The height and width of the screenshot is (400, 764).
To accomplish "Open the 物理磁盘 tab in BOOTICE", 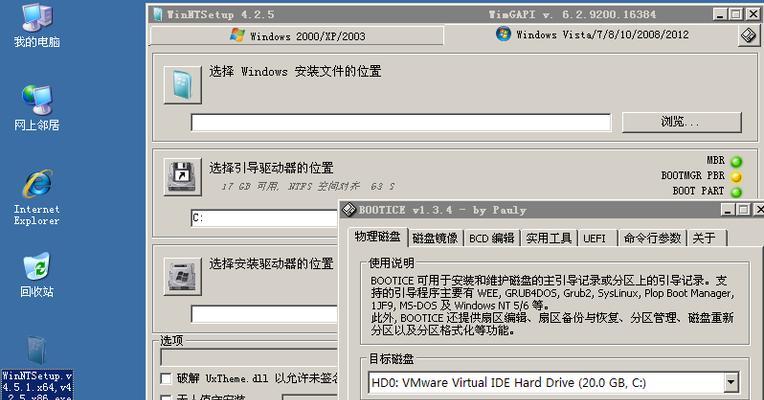I will click(x=378, y=237).
